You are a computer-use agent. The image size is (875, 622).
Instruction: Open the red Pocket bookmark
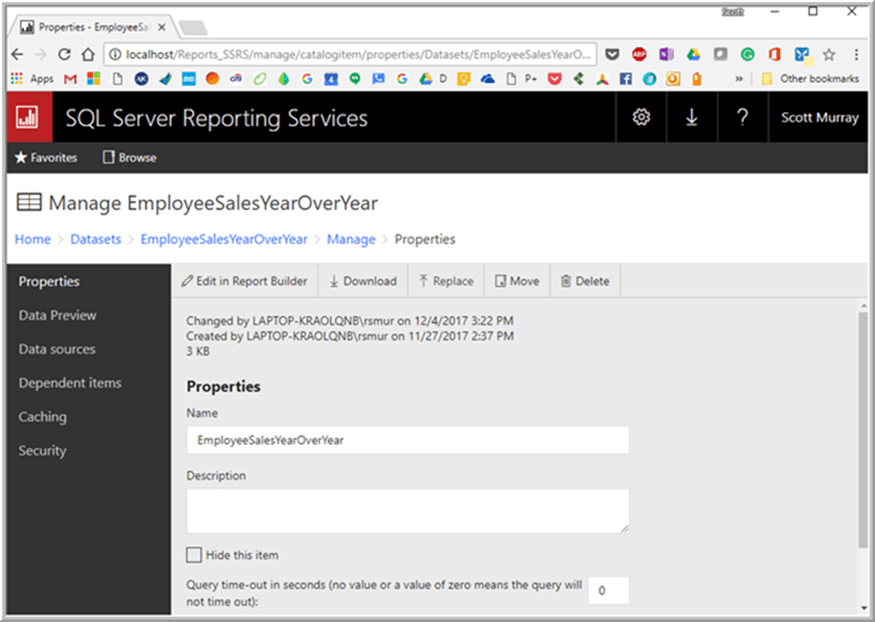(x=554, y=79)
